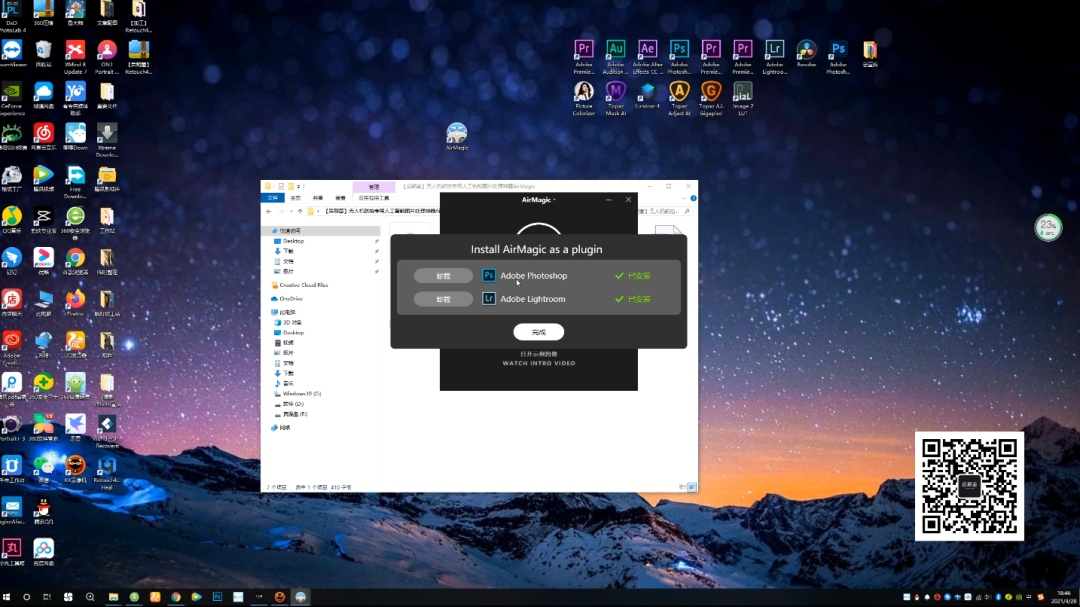Viewport: 1080px width, 607px height.
Task: Click the 完成 button in the plugin dialog
Action: (539, 332)
